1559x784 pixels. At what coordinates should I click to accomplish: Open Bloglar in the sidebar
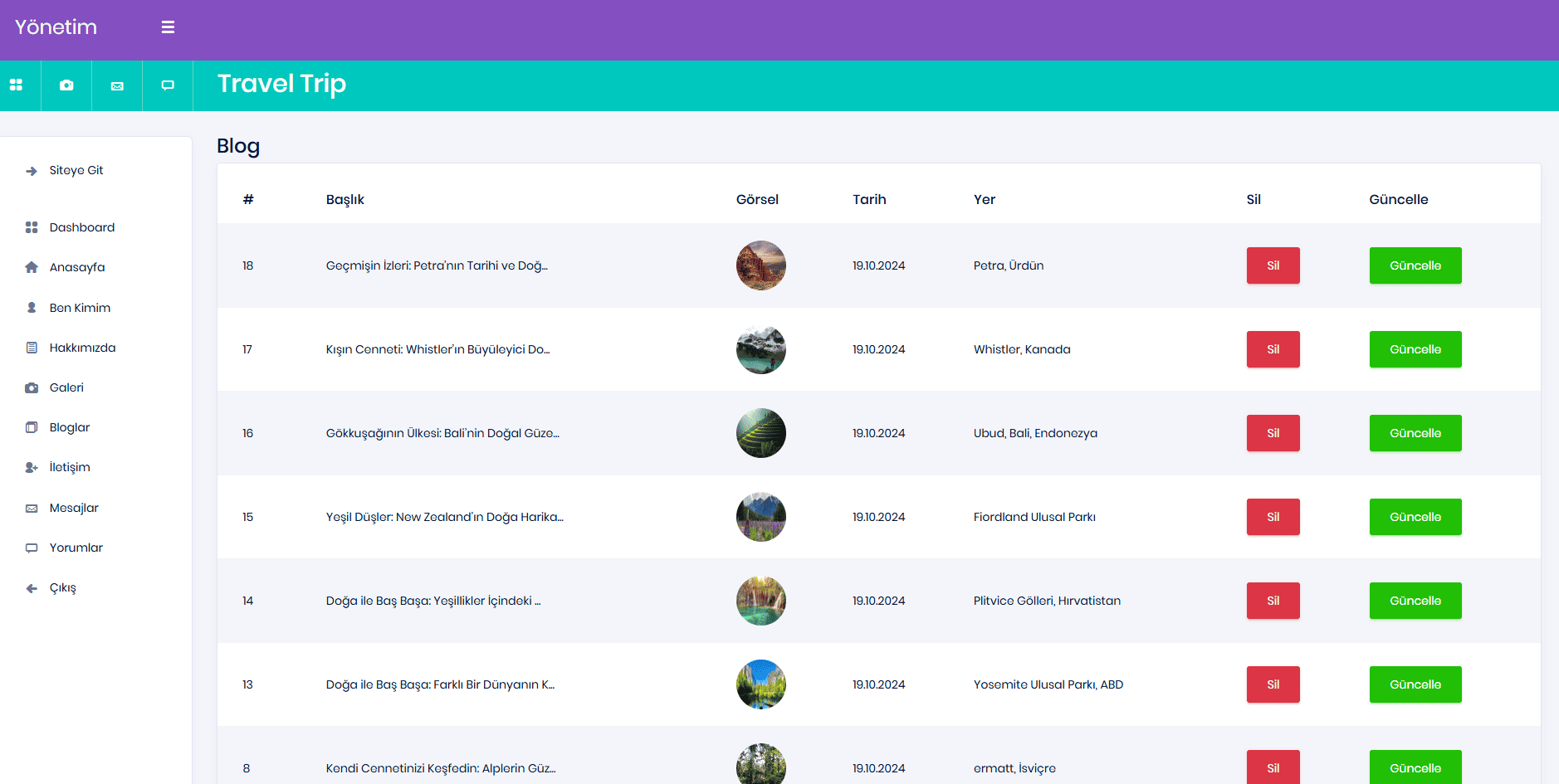(x=70, y=427)
